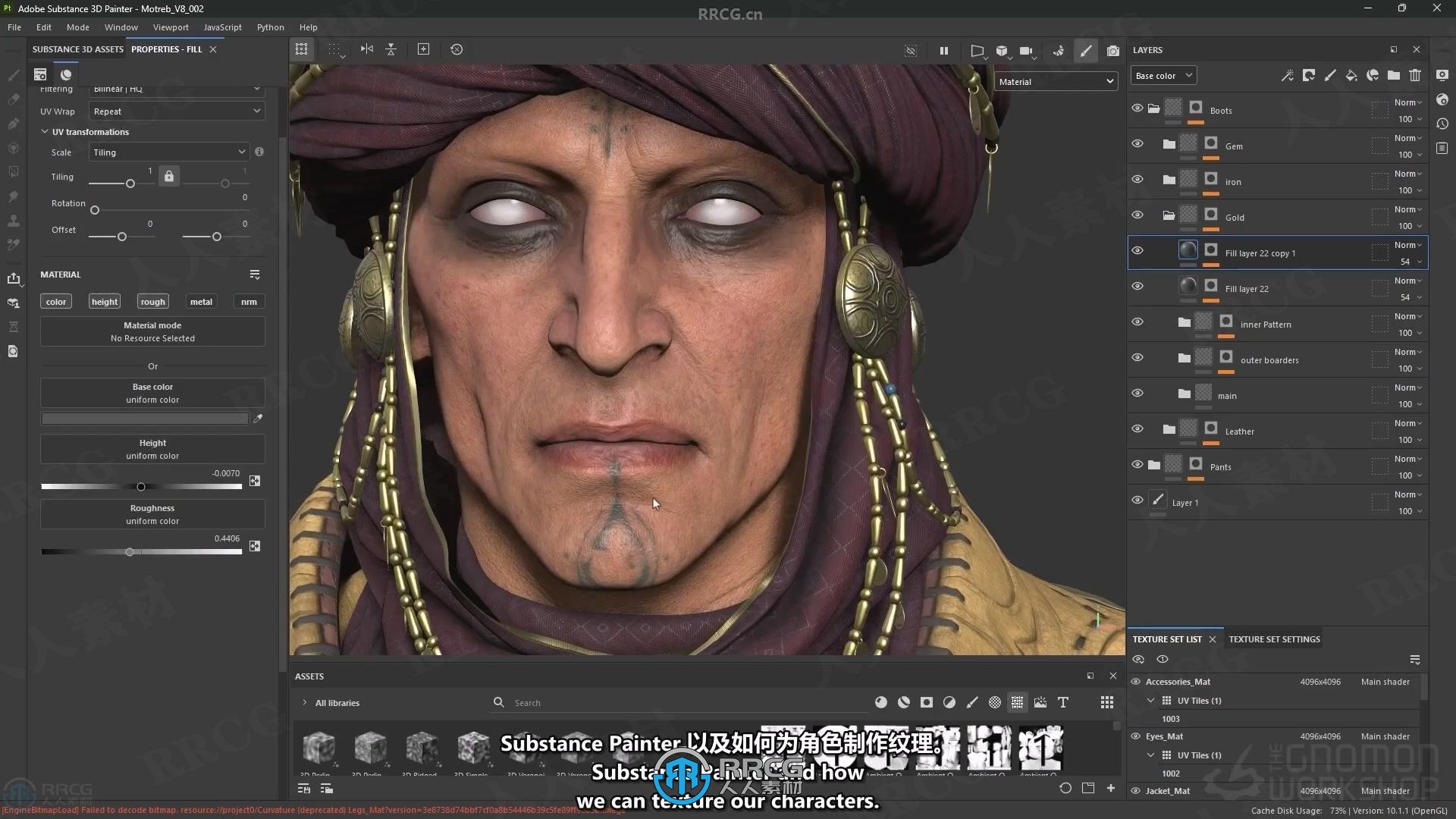Toggle the tiling lock icon
This screenshot has height=819, width=1456.
169,176
